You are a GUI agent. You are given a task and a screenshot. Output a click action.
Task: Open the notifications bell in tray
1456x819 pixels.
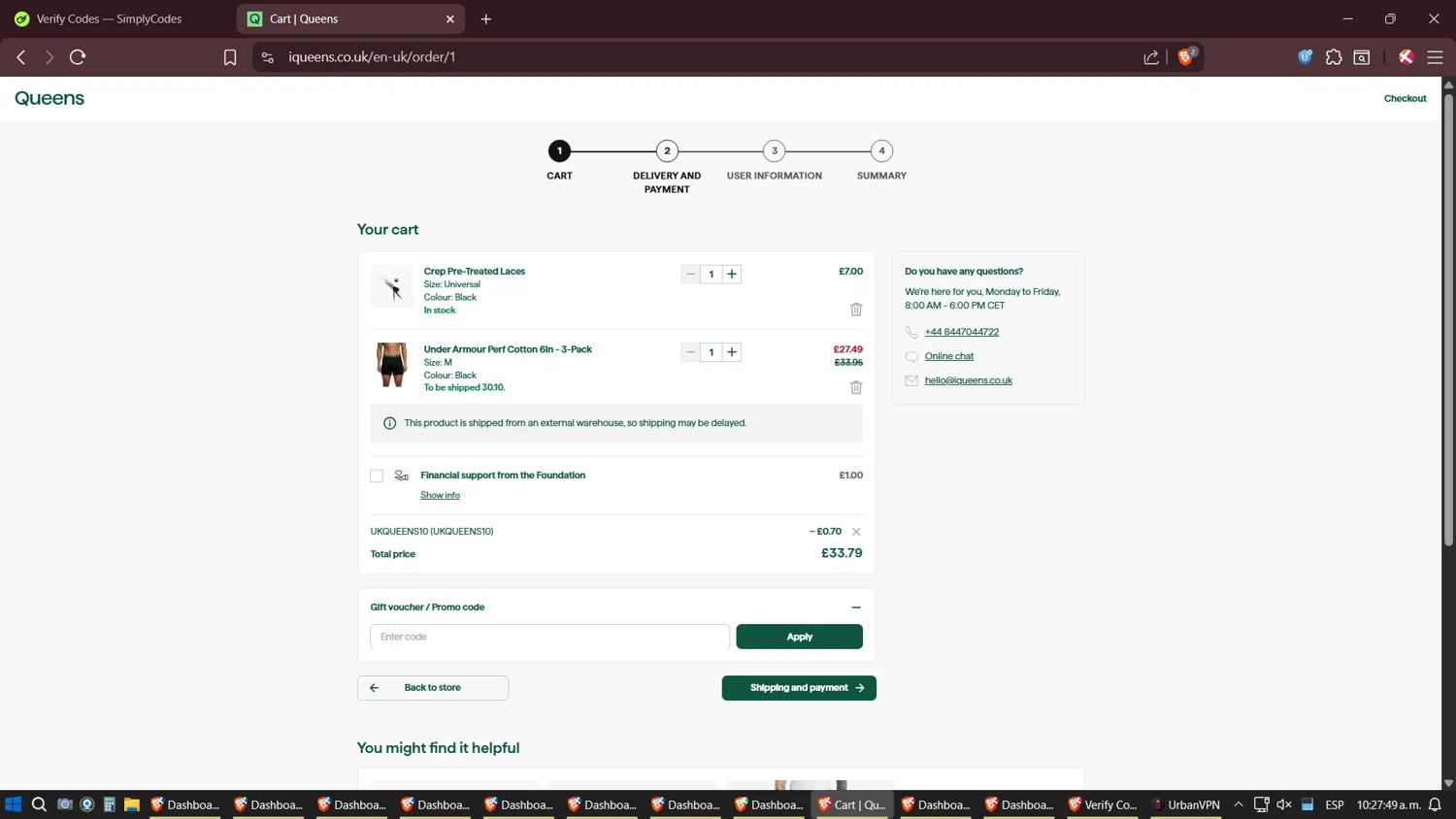(x=1435, y=804)
